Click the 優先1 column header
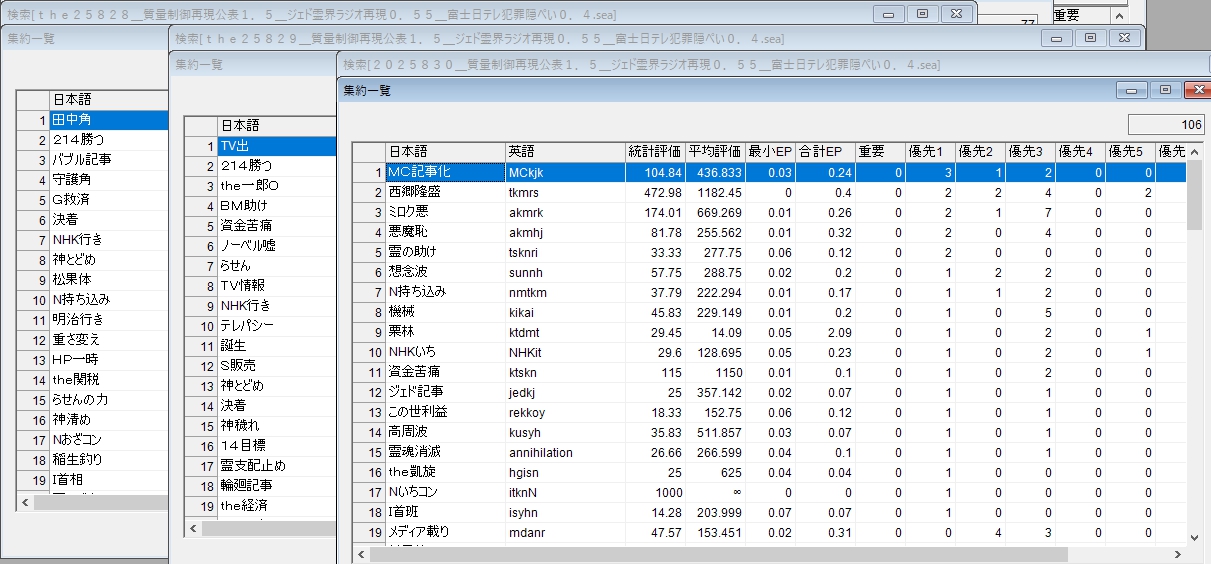The image size is (1211, 564). tap(929, 152)
